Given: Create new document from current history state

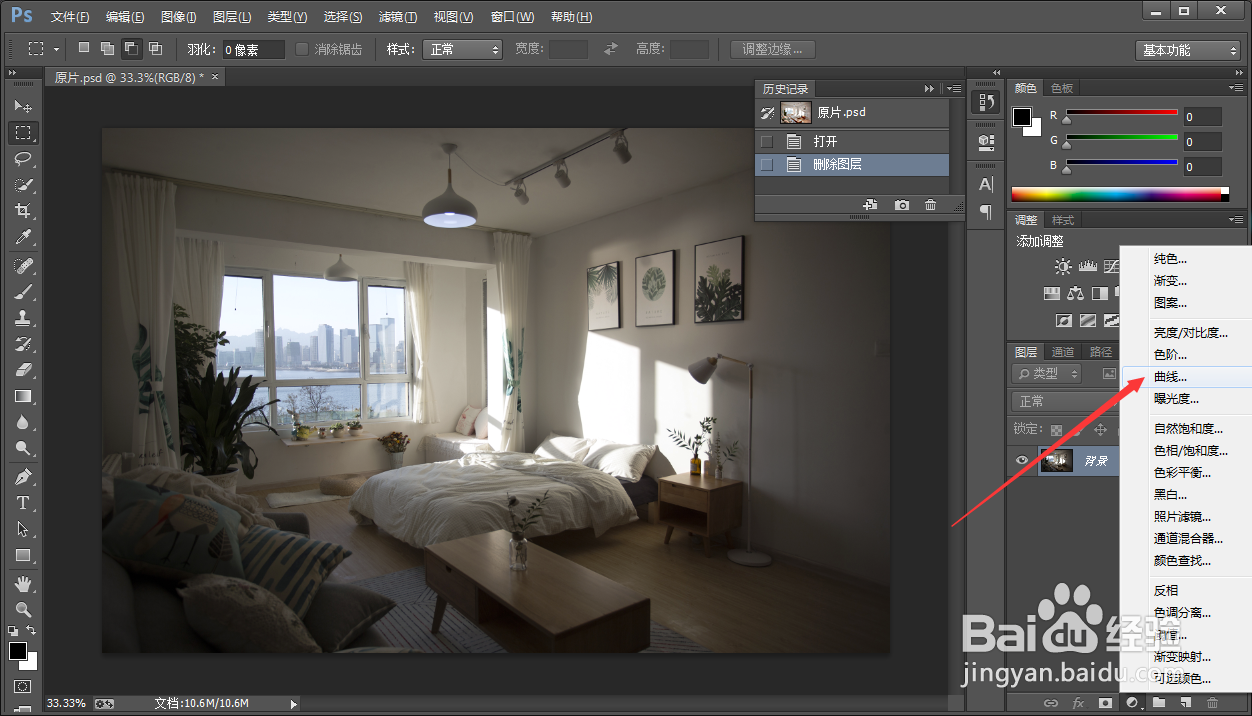Looking at the screenshot, I should [871, 205].
